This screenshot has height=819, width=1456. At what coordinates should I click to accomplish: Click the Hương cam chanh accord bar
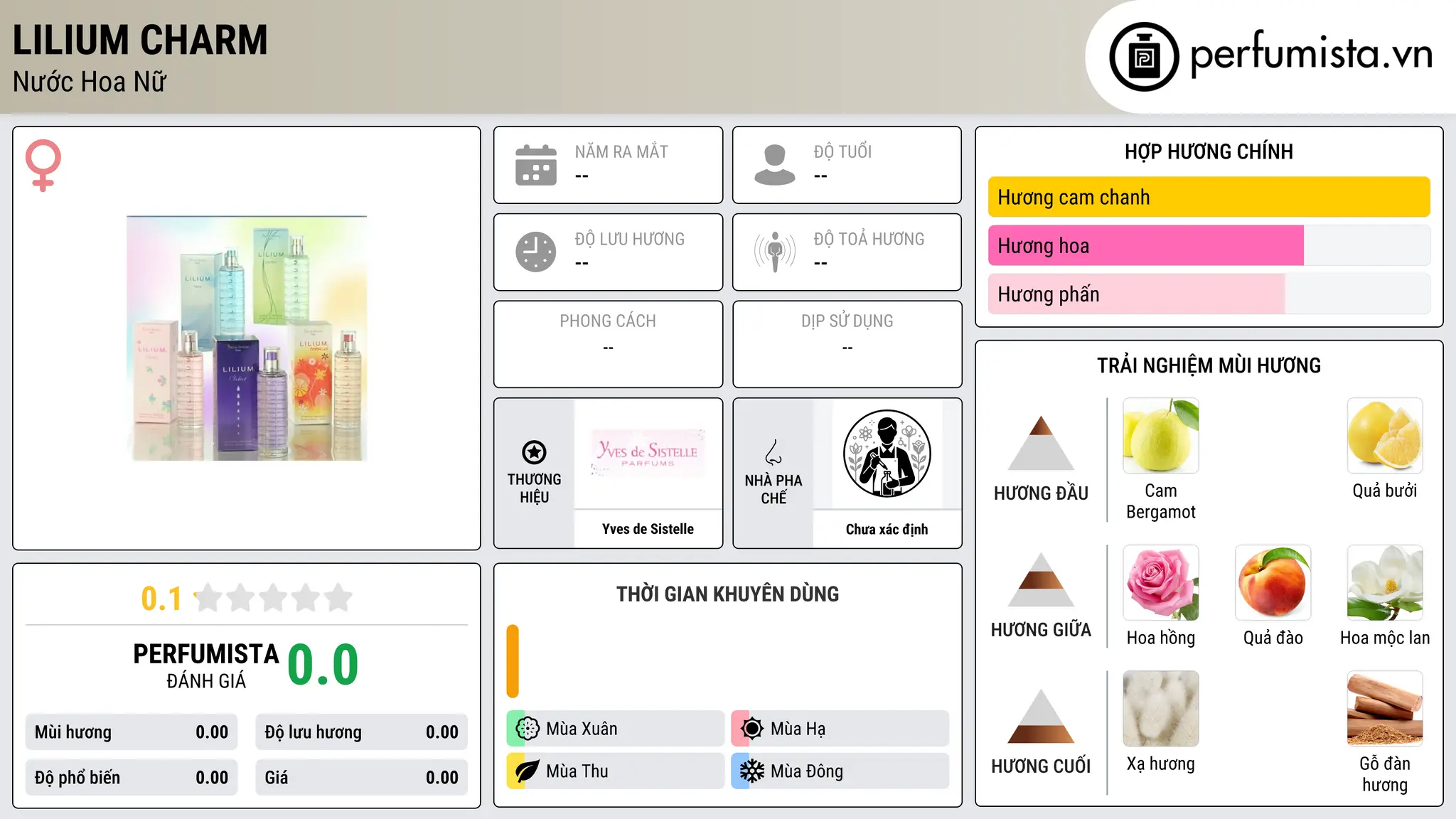click(1209, 197)
